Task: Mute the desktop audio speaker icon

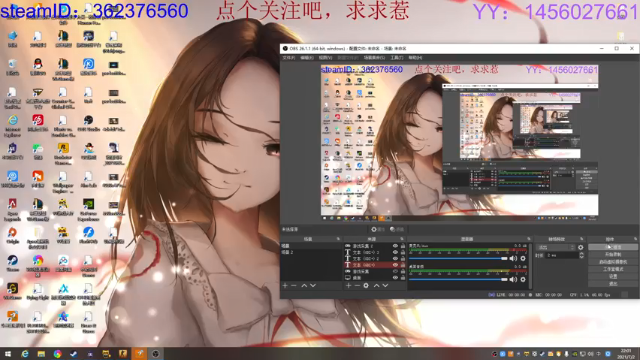Action: coord(513,280)
